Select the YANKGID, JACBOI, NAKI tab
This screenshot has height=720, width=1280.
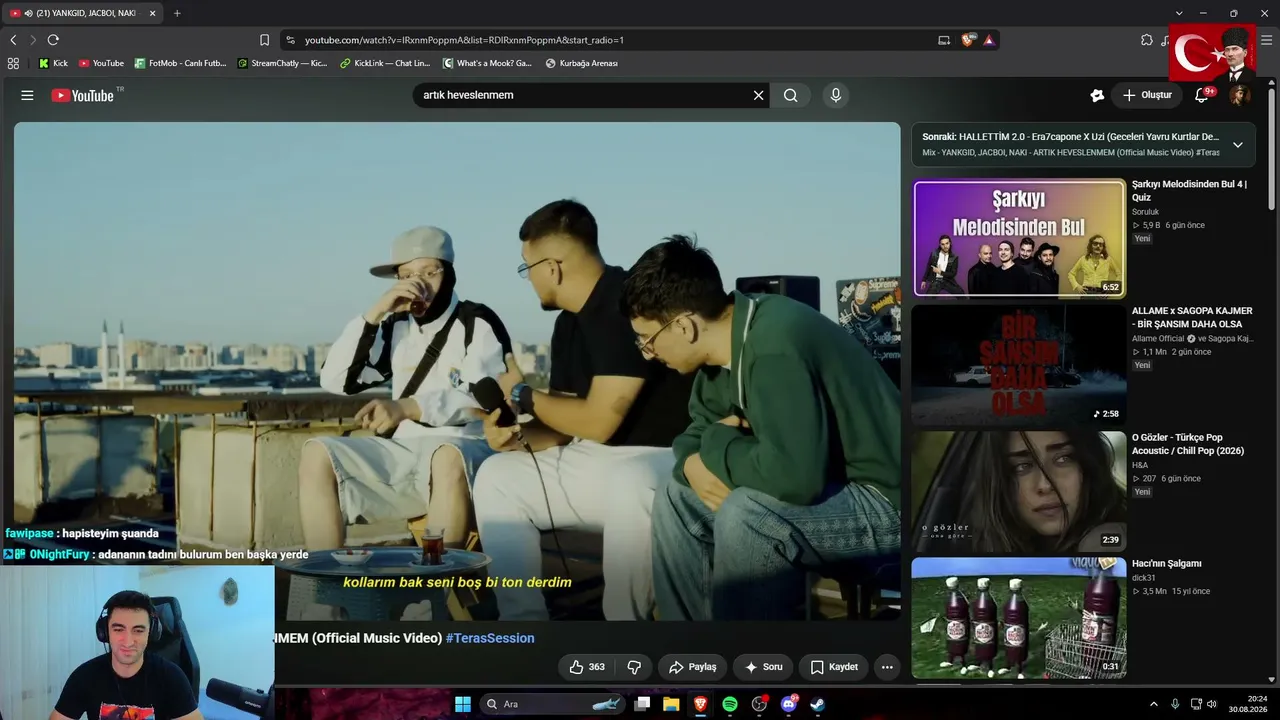coord(84,13)
